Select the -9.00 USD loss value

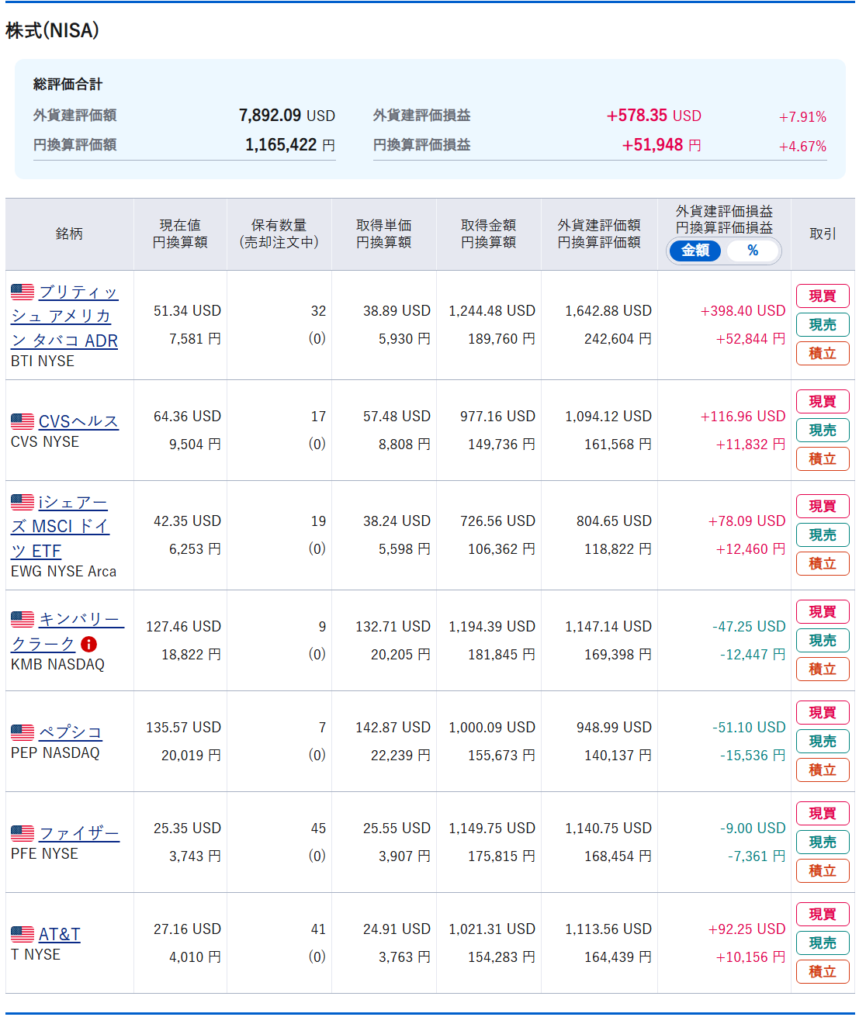pyautogui.click(x=752, y=828)
